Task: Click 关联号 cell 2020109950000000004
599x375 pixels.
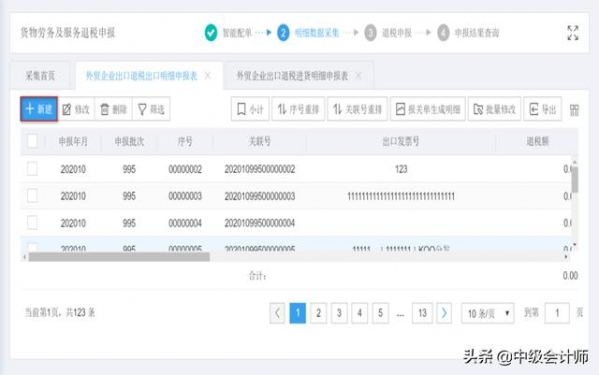Action: (x=259, y=223)
